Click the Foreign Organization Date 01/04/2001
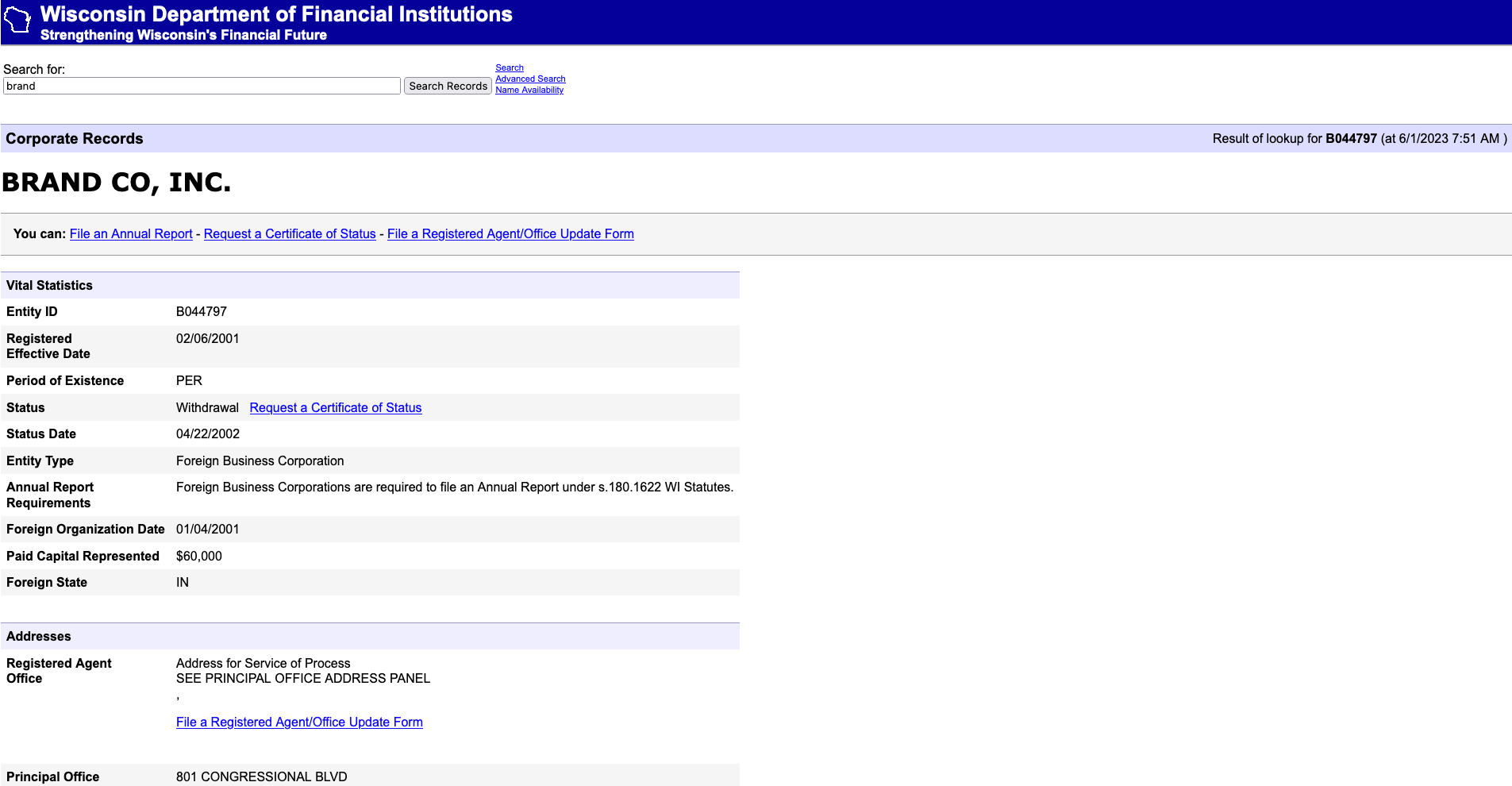Image resolution: width=1512 pixels, height=786 pixels. tap(208, 529)
